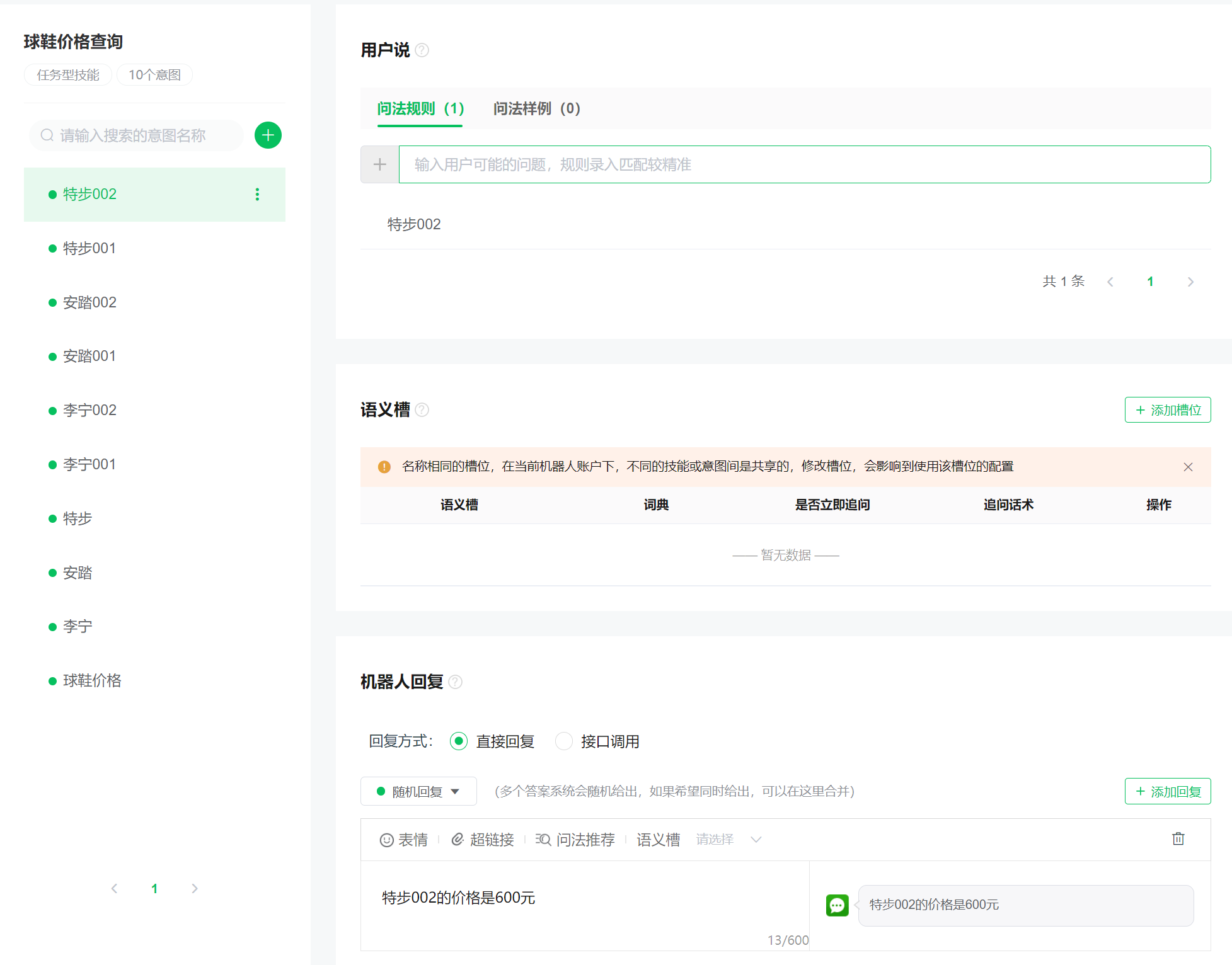
Task: Select the 李宁001 intent in sidebar
Action: (89, 465)
